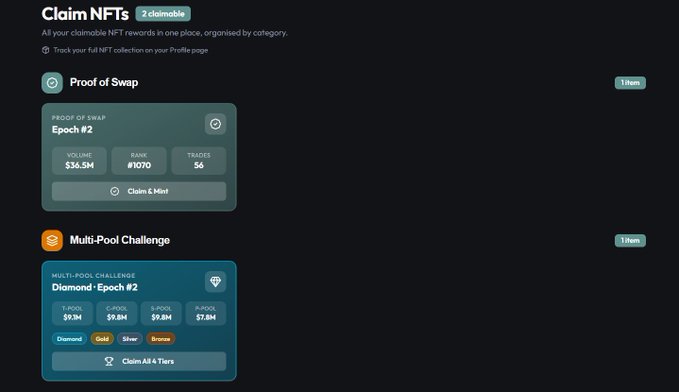Click the 1 item badge for Proof of Swap

tap(630, 83)
